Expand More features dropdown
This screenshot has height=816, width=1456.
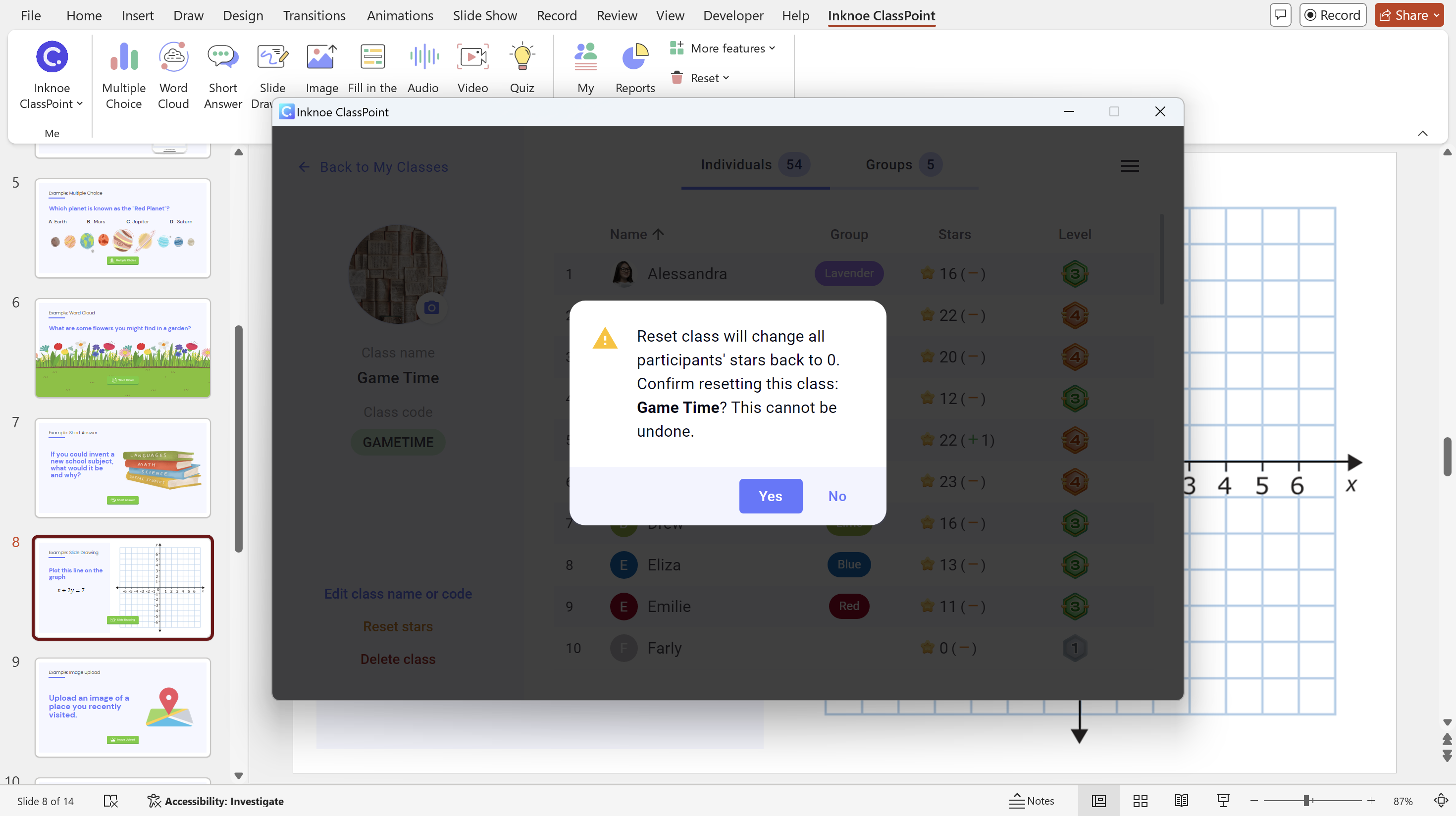point(723,48)
